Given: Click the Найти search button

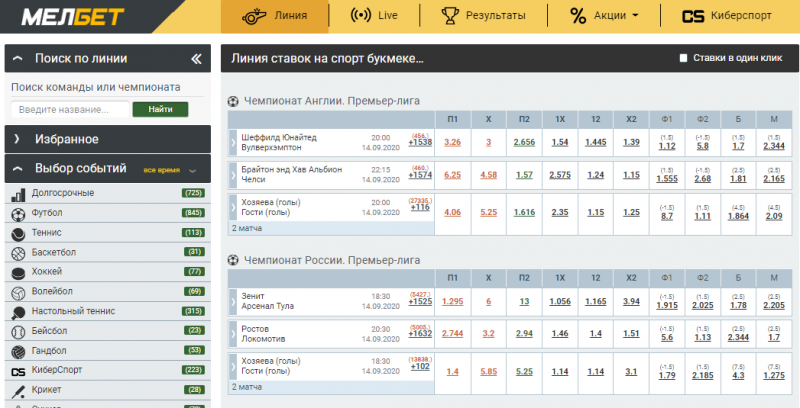Looking at the screenshot, I should [160, 109].
